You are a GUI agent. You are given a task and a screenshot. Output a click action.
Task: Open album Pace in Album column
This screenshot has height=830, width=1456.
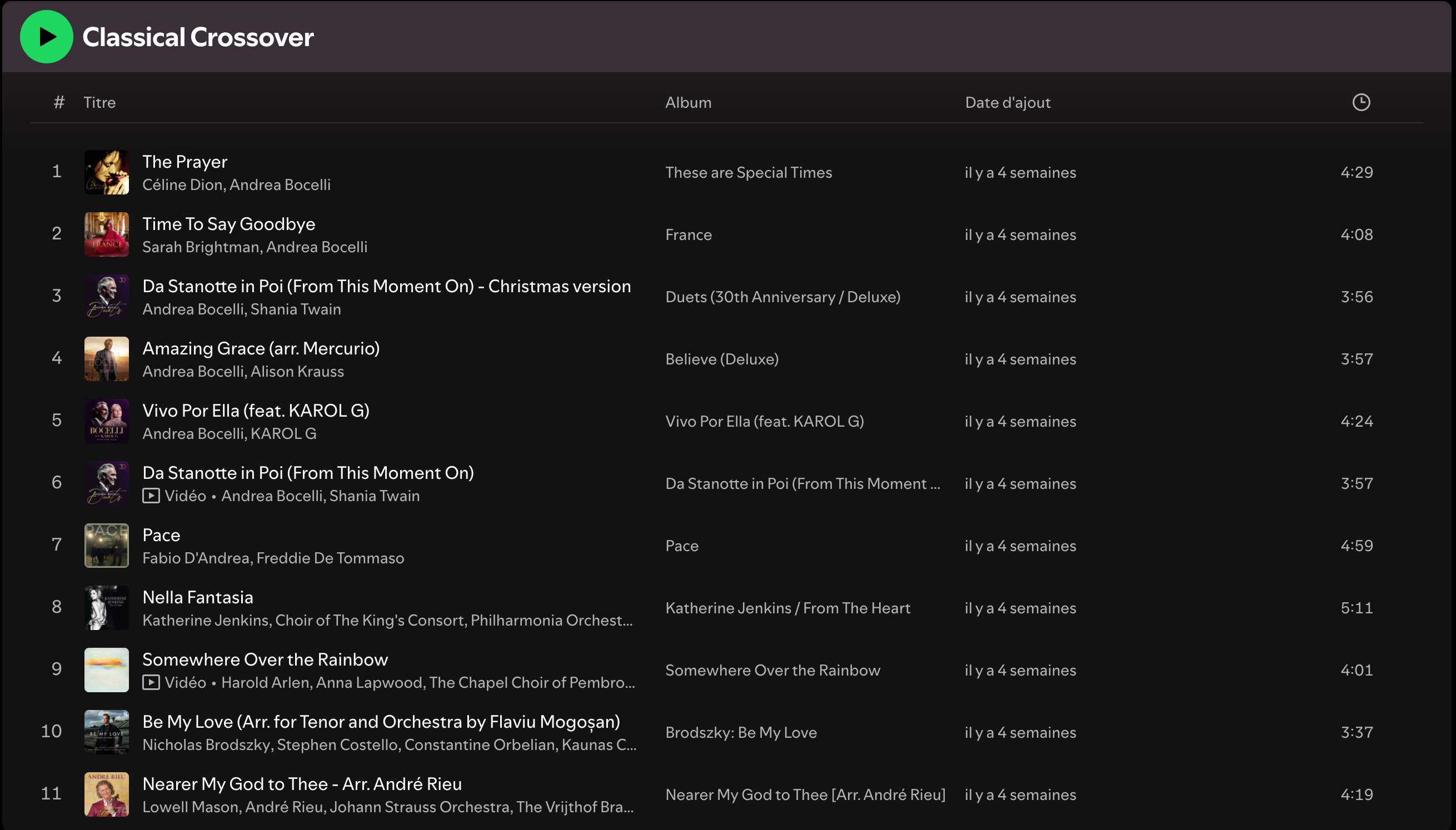[682, 546]
